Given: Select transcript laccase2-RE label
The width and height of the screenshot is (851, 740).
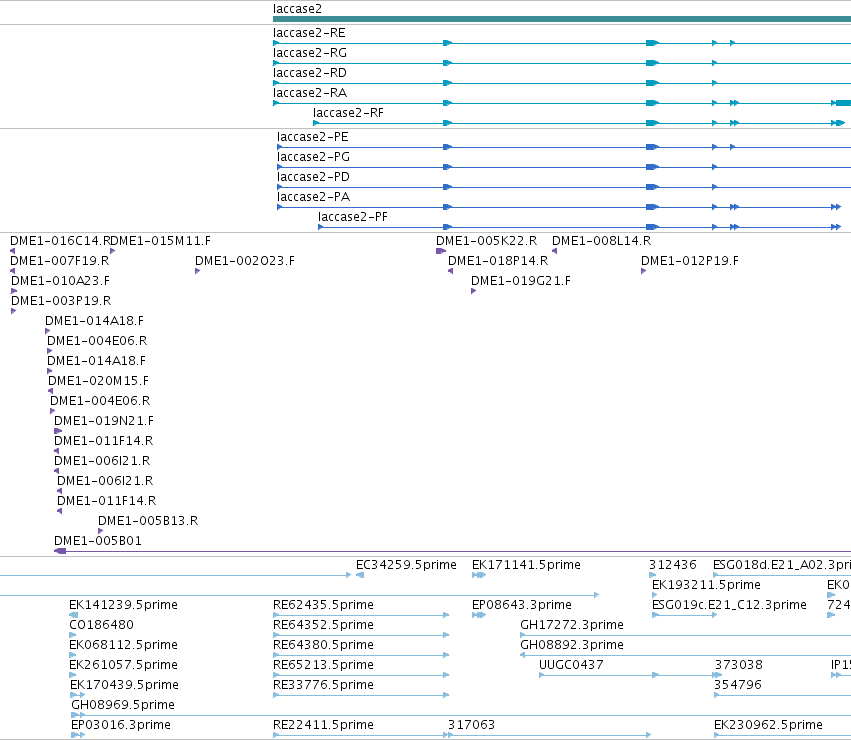Looking at the screenshot, I should [309, 33].
